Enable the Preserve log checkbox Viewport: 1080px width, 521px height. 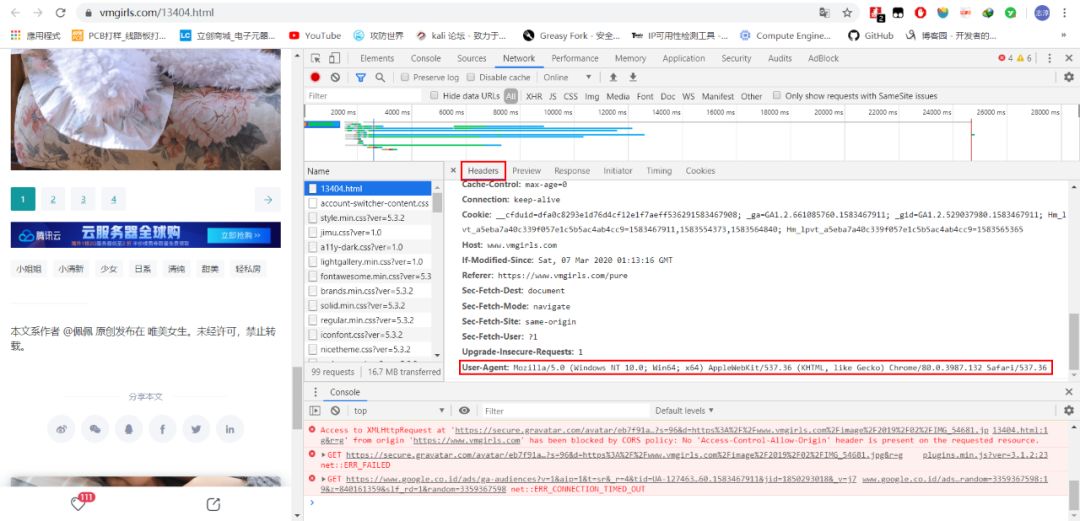[405, 77]
